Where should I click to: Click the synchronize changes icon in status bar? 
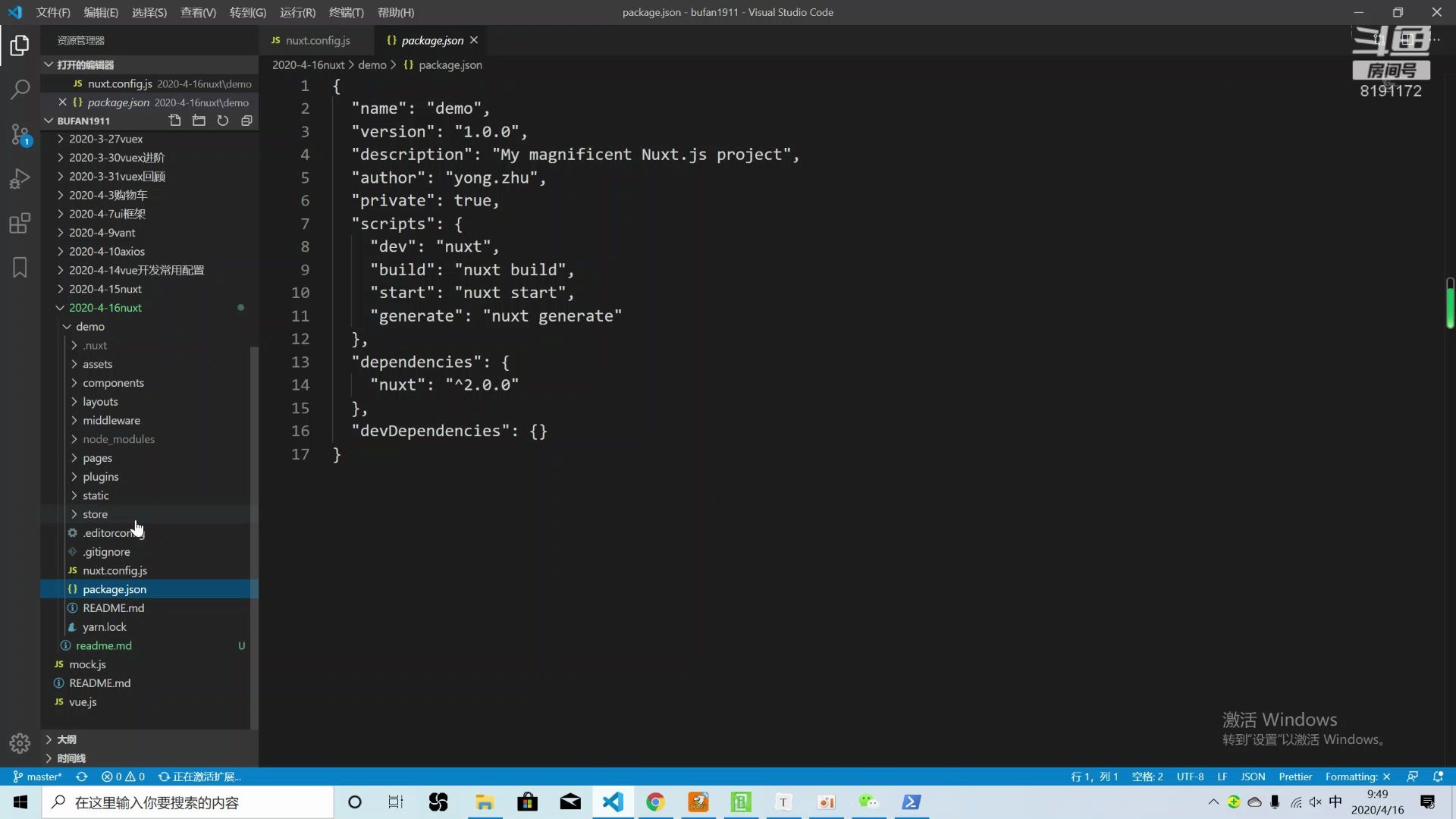tap(82, 777)
